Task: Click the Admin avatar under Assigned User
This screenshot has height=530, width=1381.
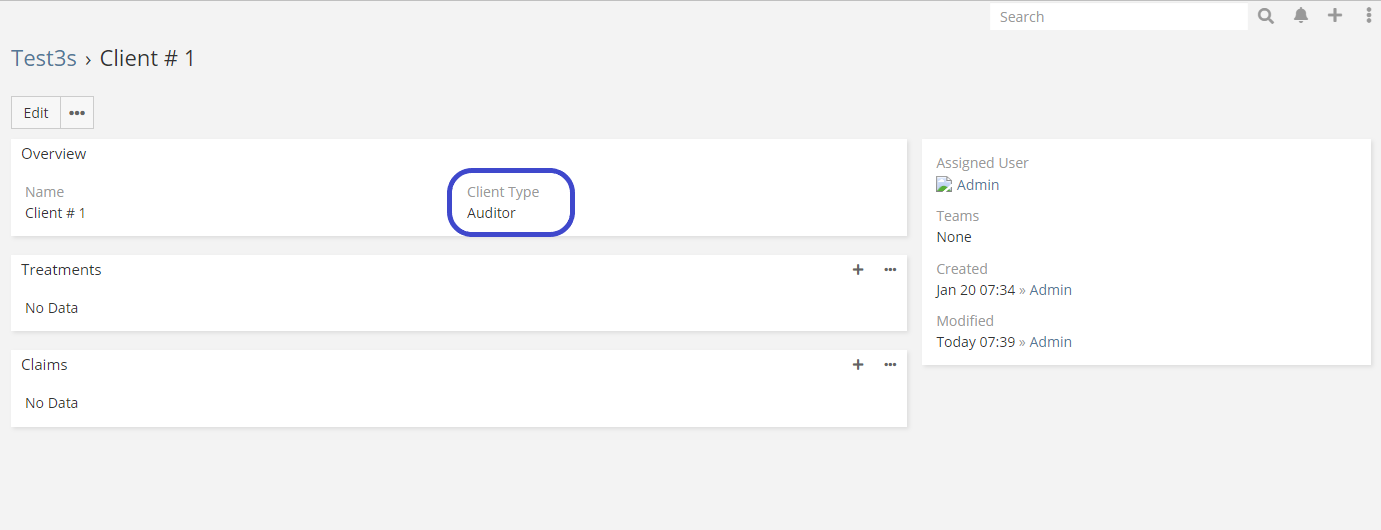Action: [943, 185]
